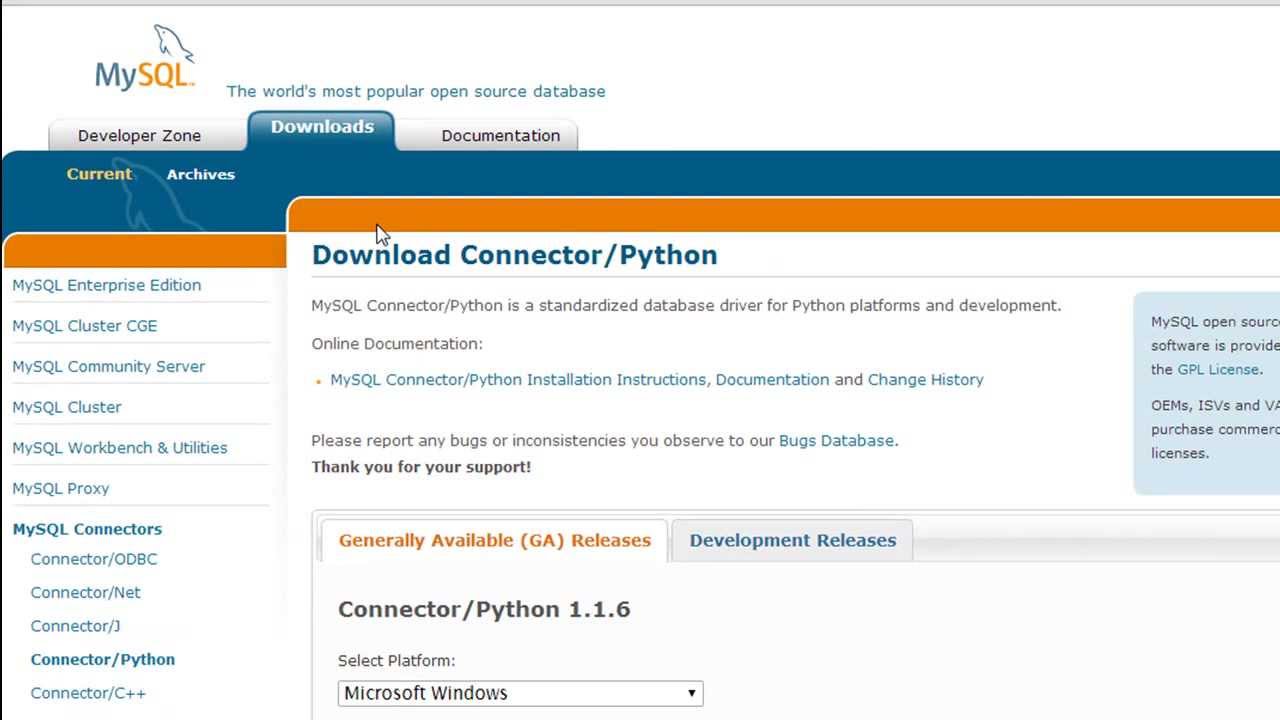Screen dimensions: 1280x720
Task: Open MySQL Connector/Python Installation Instructions link
Action: click(x=517, y=380)
